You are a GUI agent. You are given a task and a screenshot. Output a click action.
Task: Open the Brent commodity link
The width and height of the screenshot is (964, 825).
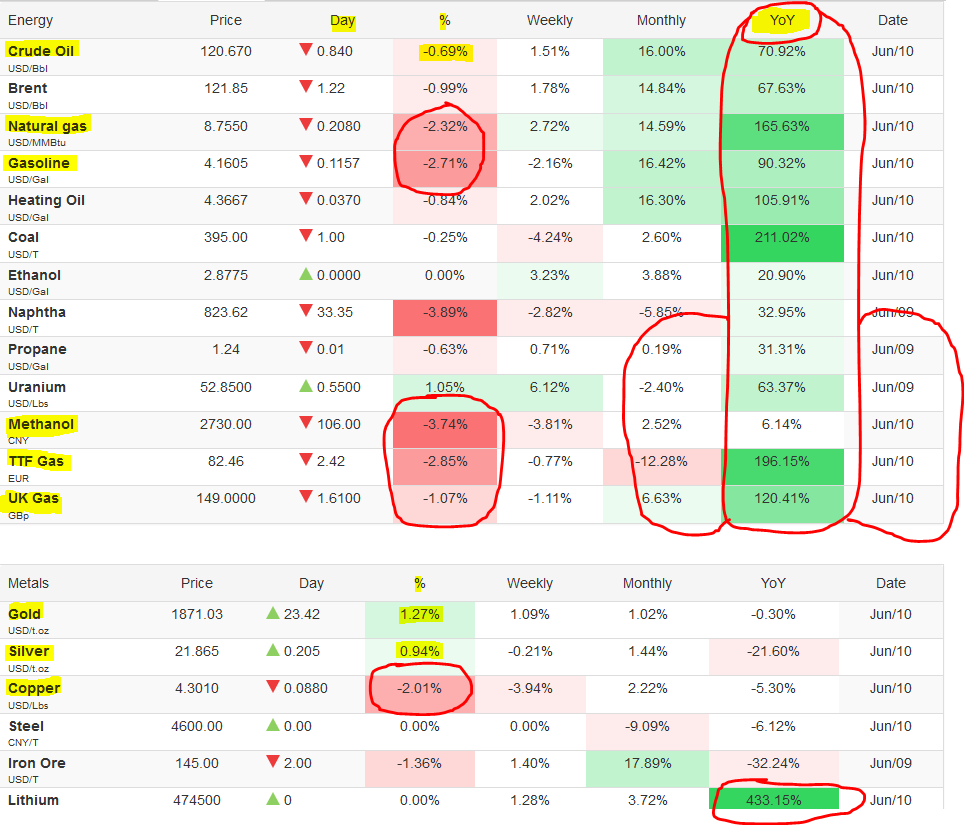[28, 88]
